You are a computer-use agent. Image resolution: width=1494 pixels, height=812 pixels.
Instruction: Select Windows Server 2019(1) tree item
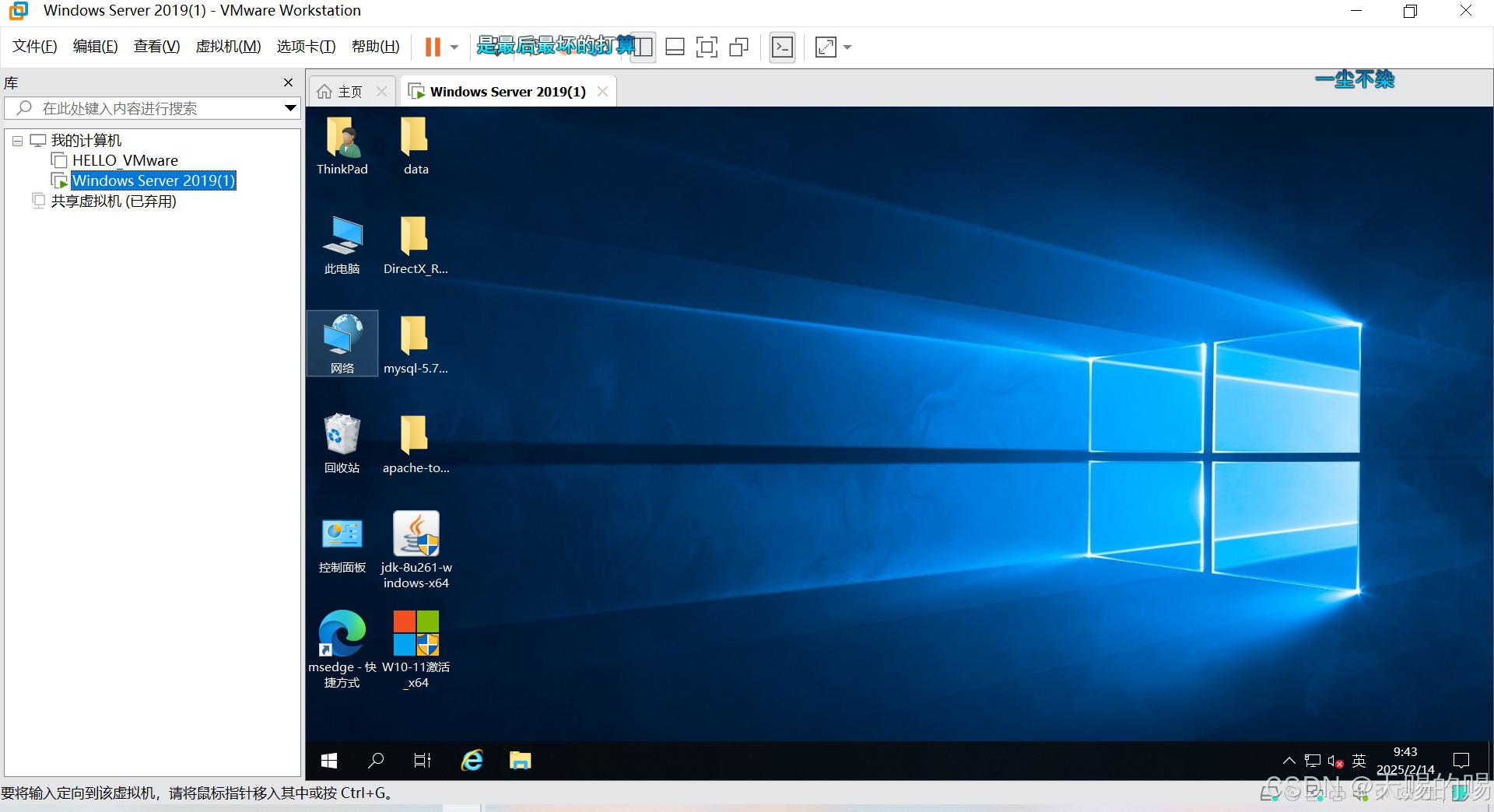coord(153,180)
